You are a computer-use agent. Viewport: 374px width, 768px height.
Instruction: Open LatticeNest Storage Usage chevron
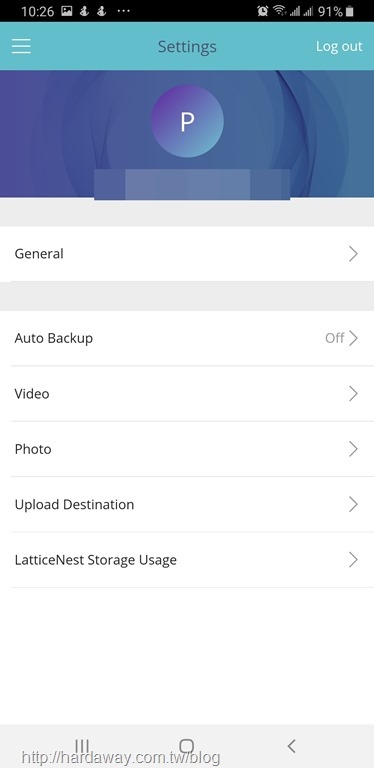353,559
